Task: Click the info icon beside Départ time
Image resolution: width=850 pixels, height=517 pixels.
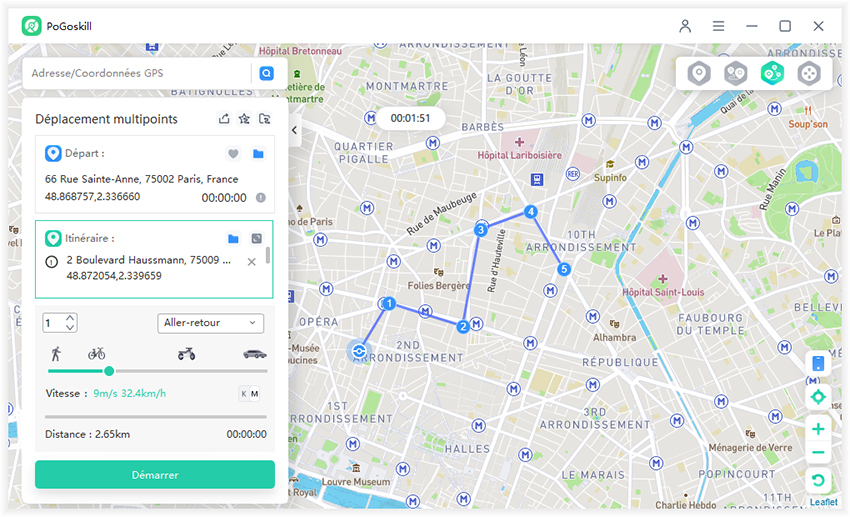Action: click(x=261, y=198)
